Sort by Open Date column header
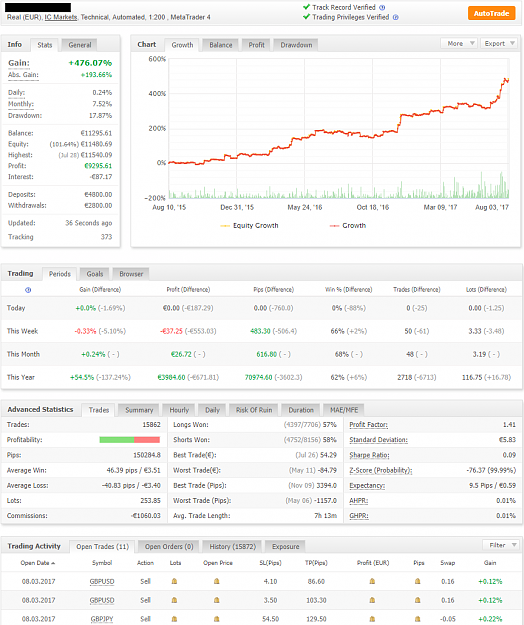This screenshot has height=625, width=524. tap(37, 563)
